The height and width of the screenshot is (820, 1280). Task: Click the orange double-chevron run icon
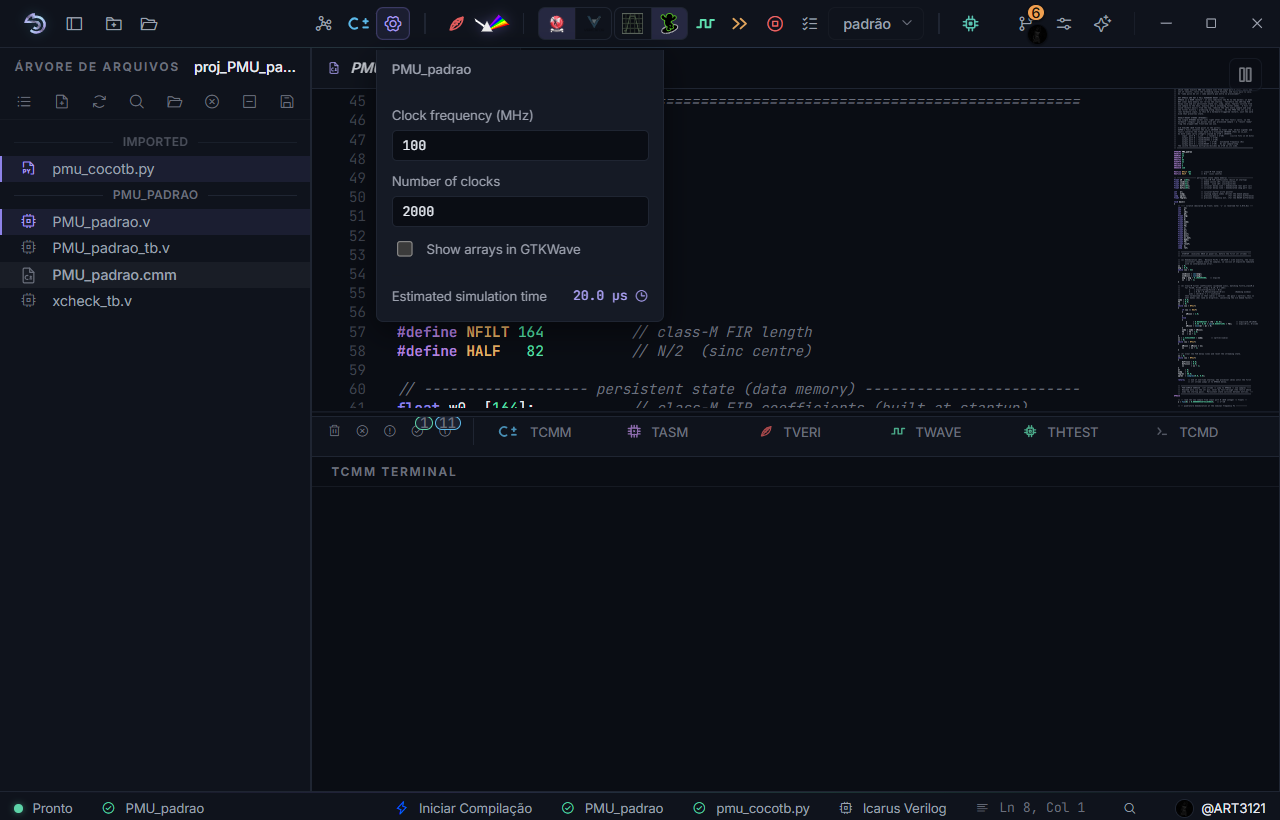pos(740,23)
